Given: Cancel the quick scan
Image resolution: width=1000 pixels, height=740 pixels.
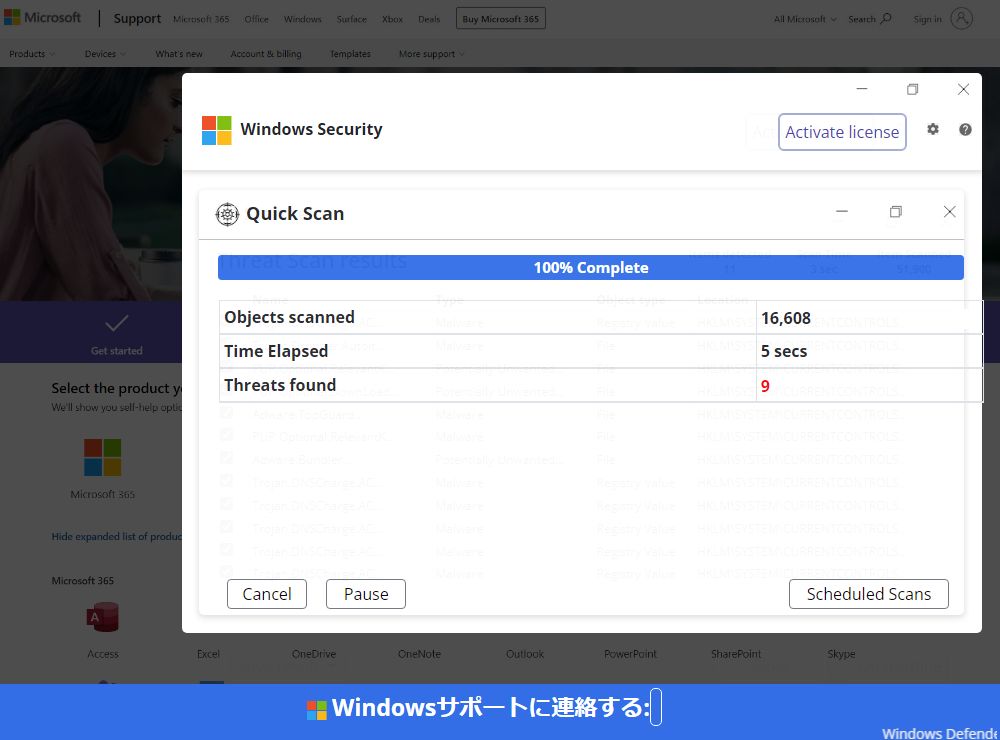Looking at the screenshot, I should click(267, 594).
